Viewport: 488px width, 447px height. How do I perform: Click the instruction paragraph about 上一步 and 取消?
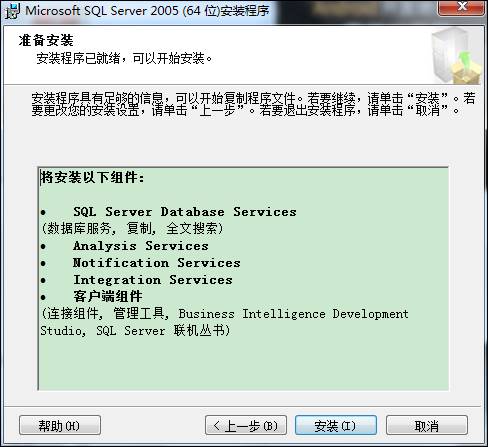253,104
